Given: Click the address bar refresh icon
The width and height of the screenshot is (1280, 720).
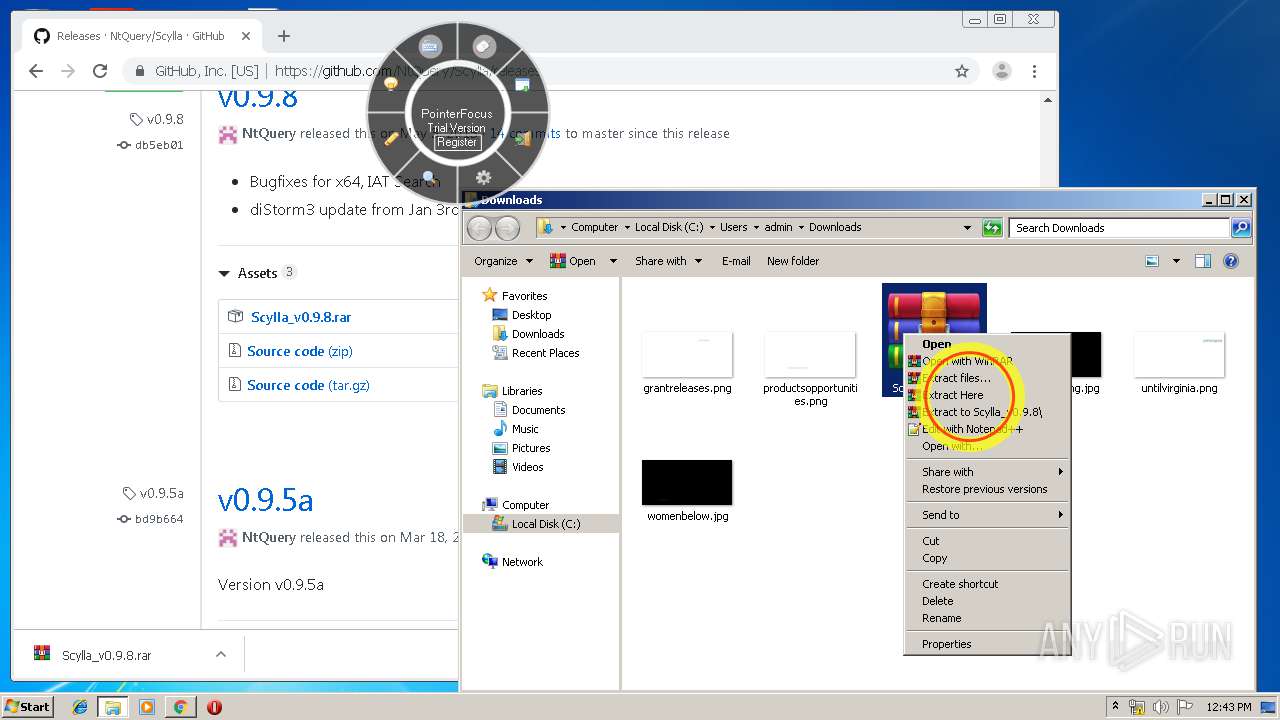Looking at the screenshot, I should pos(992,228).
